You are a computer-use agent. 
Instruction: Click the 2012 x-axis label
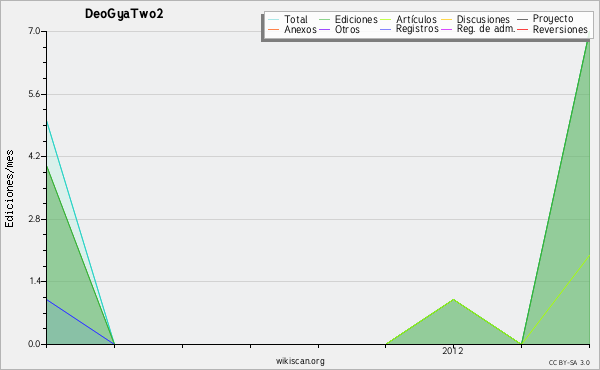tap(453, 351)
